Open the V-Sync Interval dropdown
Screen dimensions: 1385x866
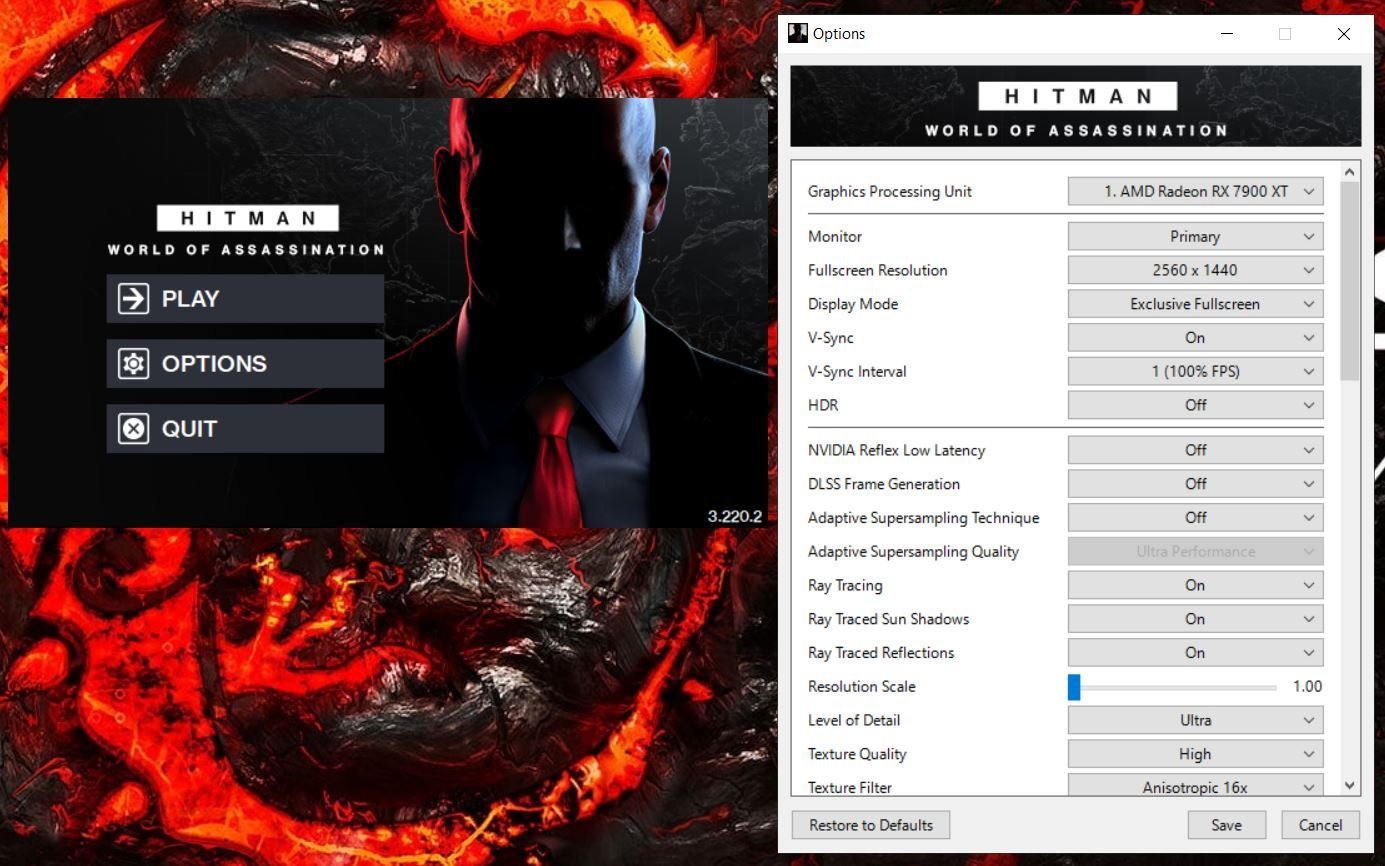coord(1195,371)
